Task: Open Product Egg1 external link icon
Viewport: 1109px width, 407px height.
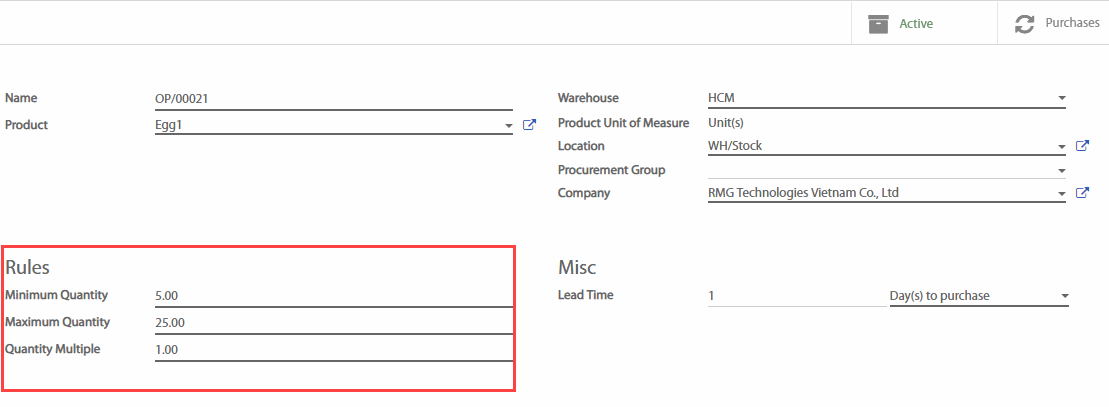Action: tap(529, 125)
